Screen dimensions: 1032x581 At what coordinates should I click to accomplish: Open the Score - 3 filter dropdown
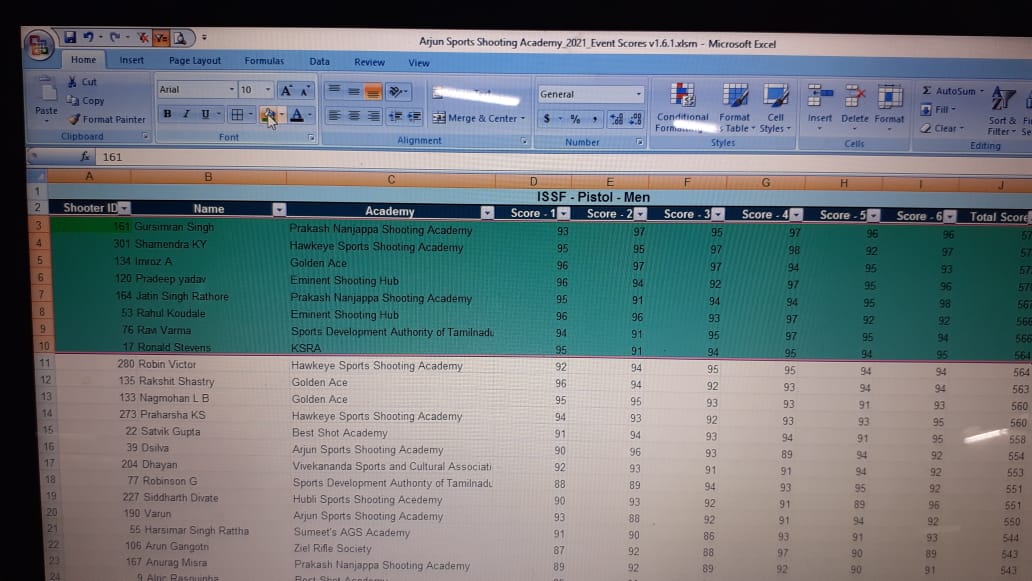[x=717, y=215]
